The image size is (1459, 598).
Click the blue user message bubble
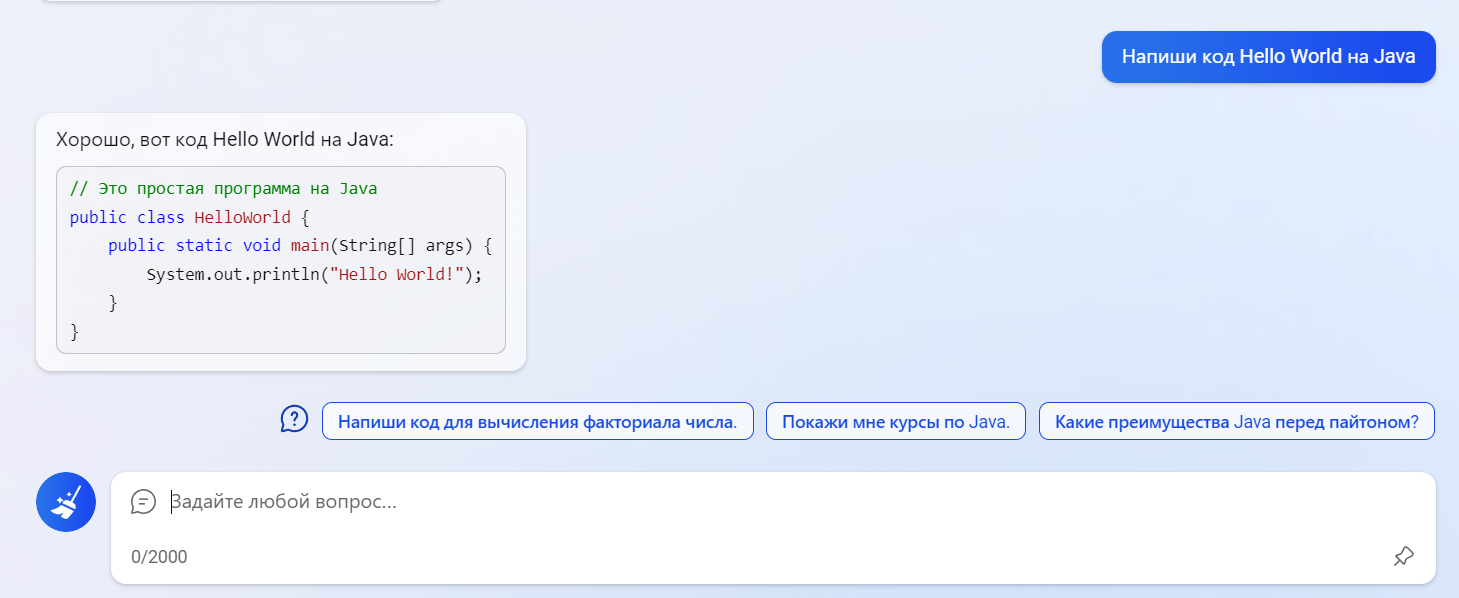[x=1268, y=57]
